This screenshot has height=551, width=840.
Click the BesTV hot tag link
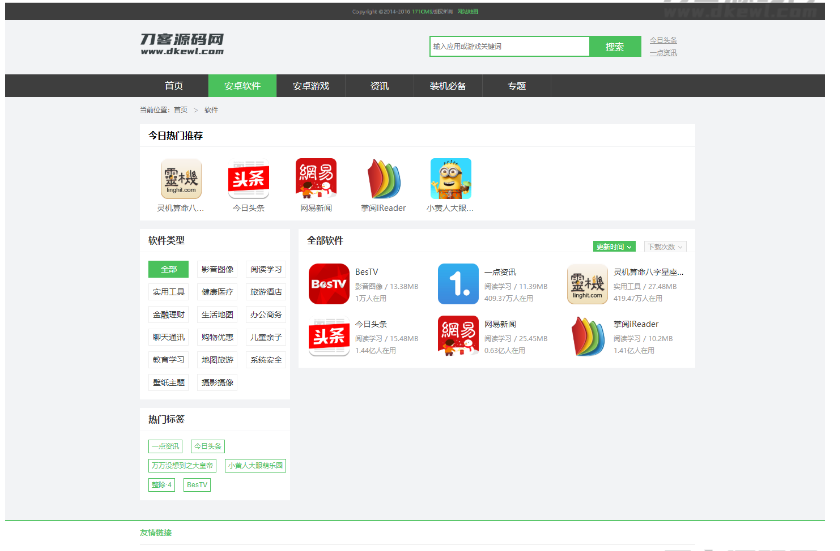click(197, 485)
